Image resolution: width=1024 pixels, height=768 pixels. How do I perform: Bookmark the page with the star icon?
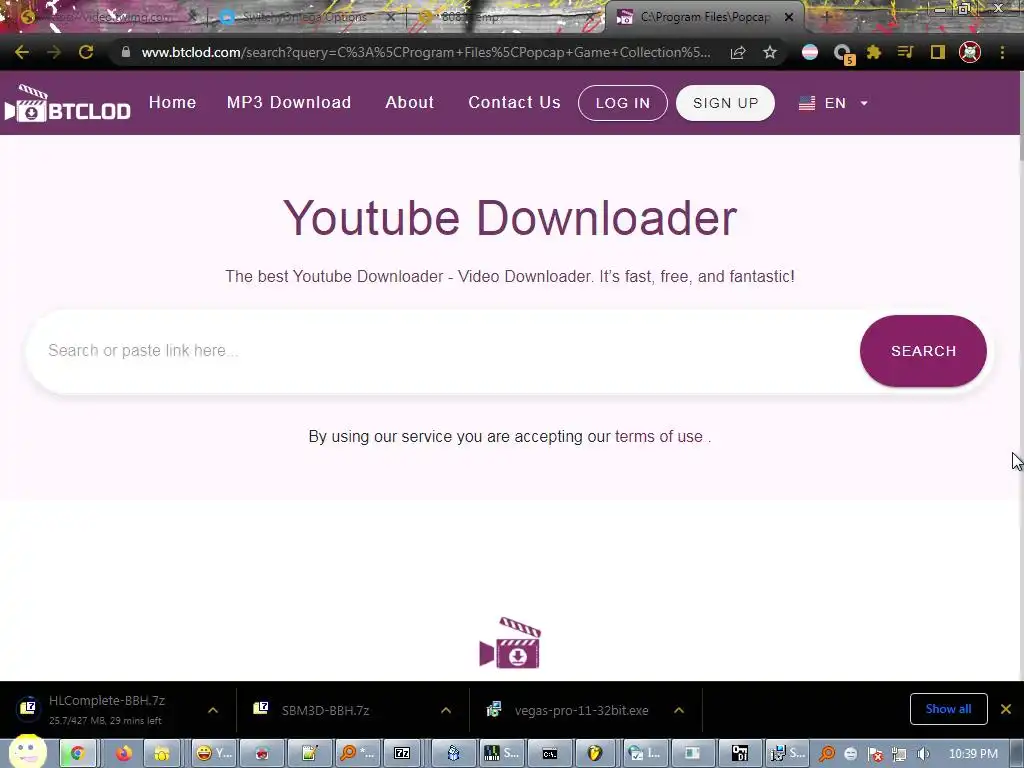point(770,52)
